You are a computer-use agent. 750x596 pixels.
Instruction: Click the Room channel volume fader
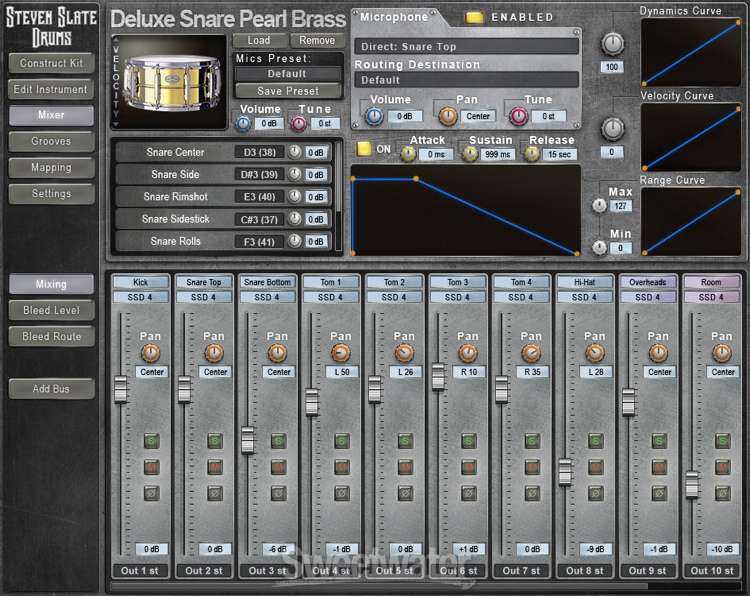[x=691, y=484]
